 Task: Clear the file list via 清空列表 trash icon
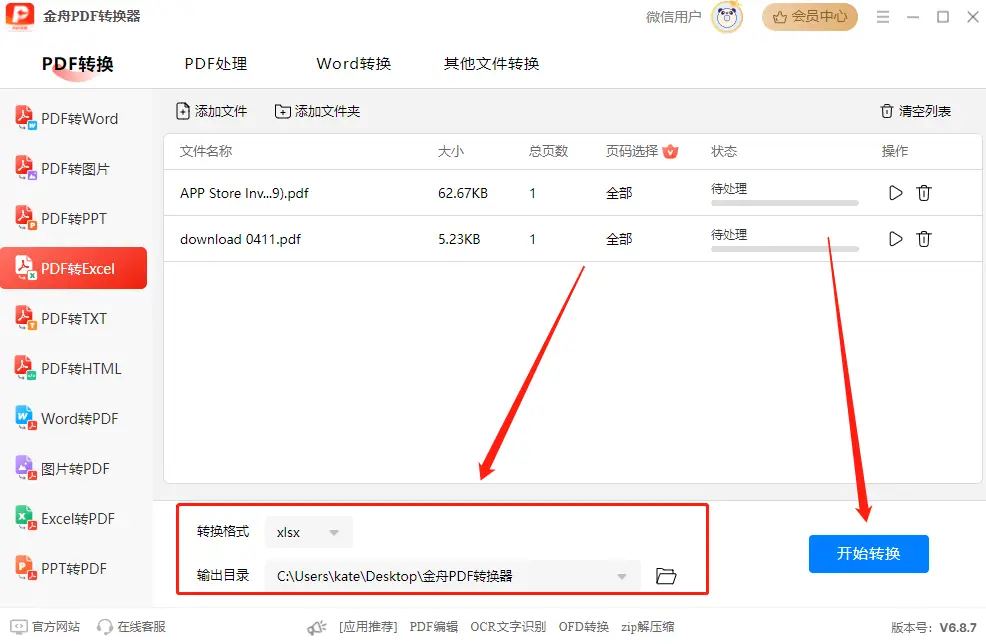(889, 111)
